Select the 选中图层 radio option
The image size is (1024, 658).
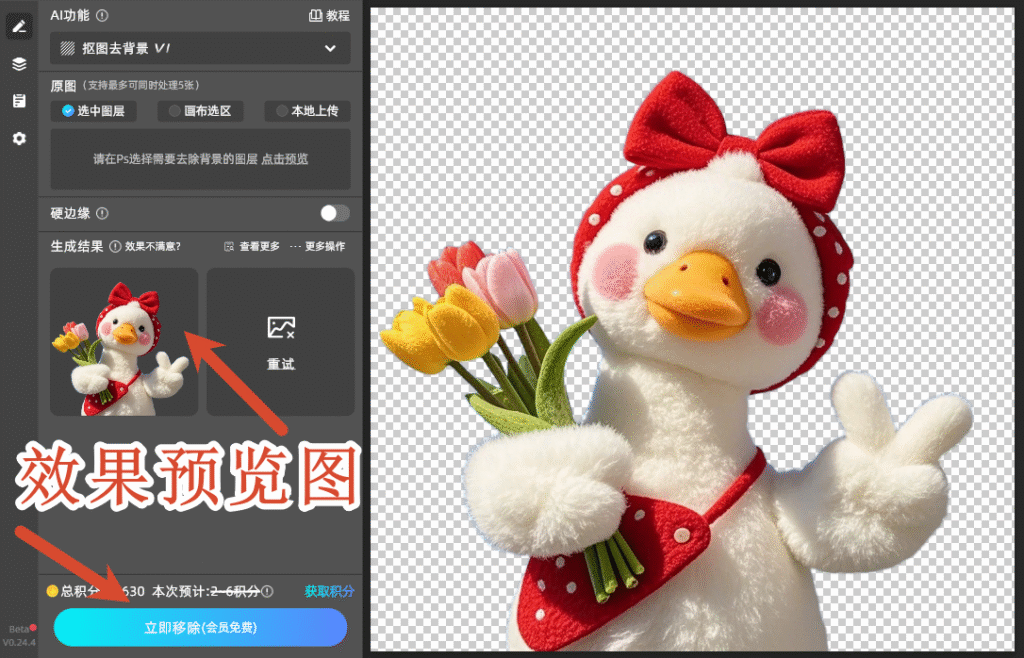[x=93, y=111]
